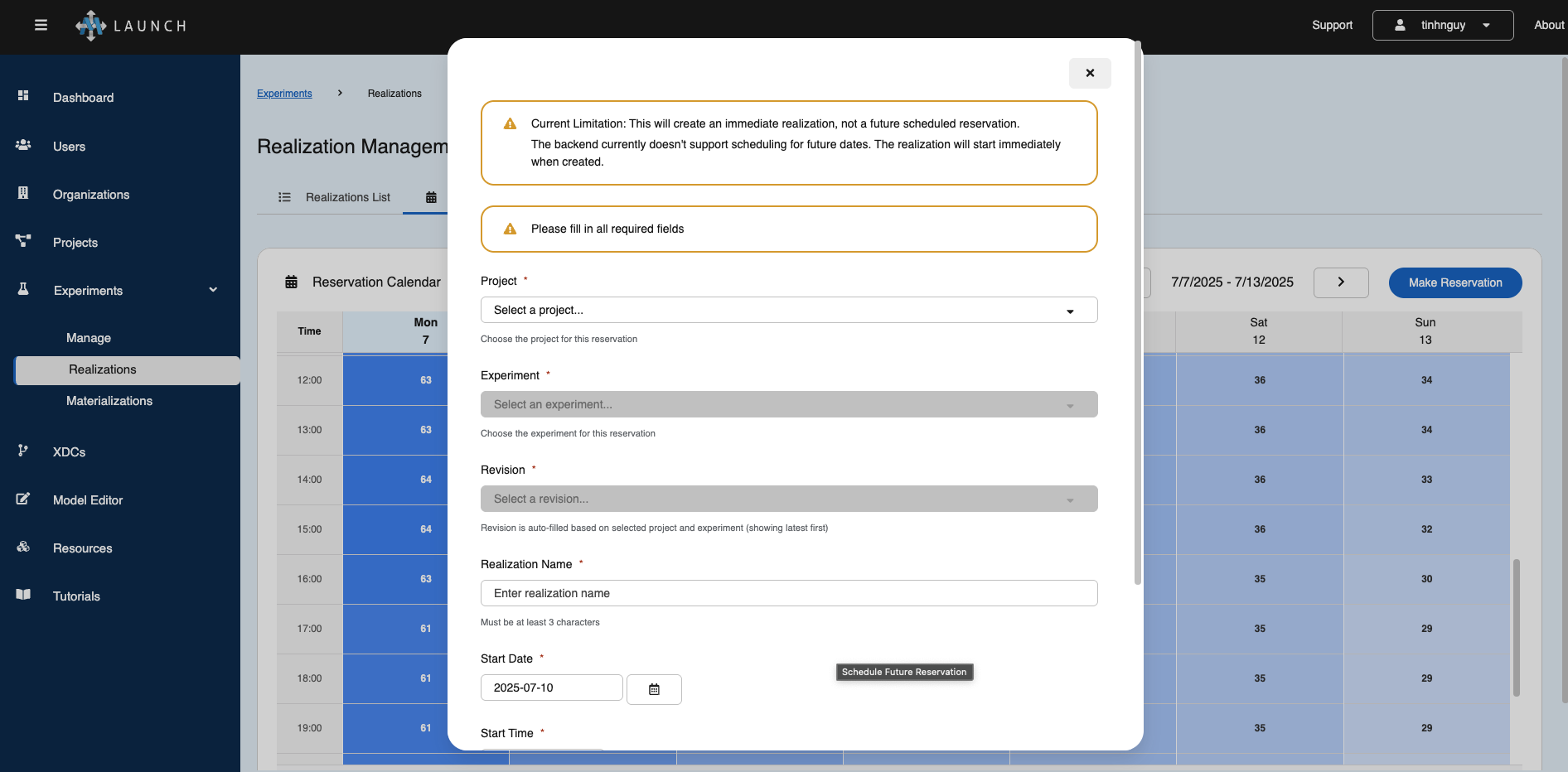
Task: Click the Model Editor pencil icon
Action: click(x=23, y=499)
